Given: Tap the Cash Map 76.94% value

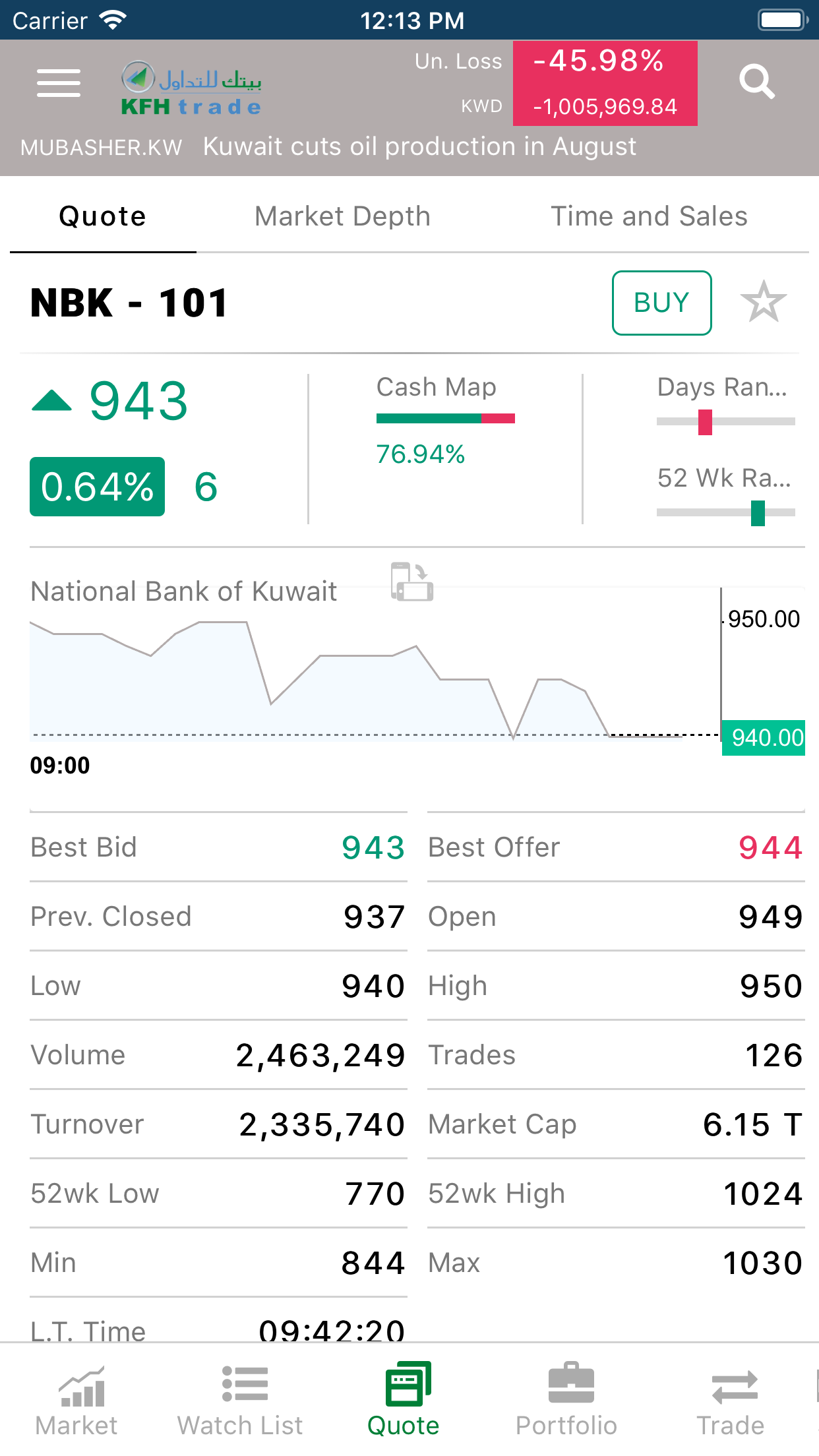Looking at the screenshot, I should [x=421, y=454].
